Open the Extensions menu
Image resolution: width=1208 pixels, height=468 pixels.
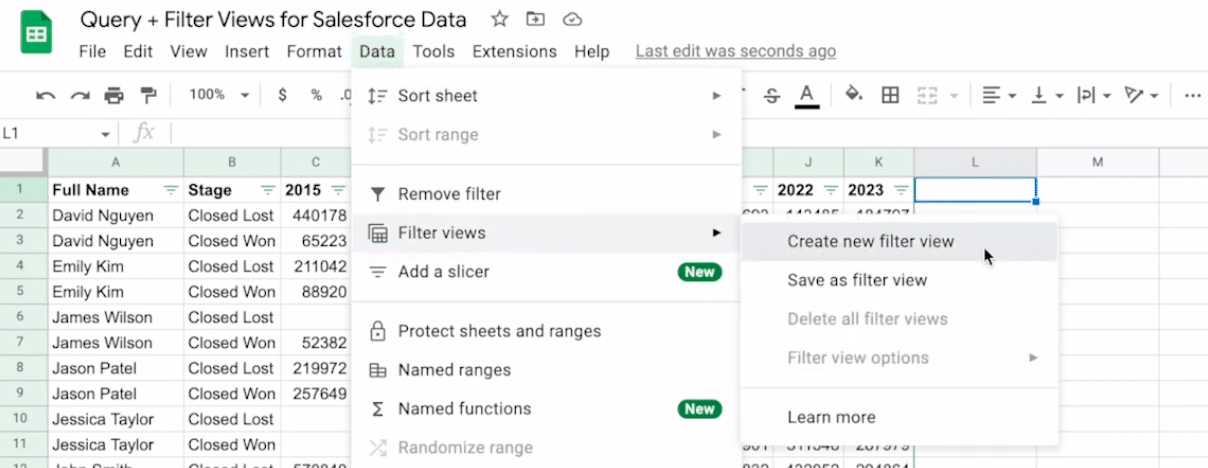pyautogui.click(x=514, y=51)
